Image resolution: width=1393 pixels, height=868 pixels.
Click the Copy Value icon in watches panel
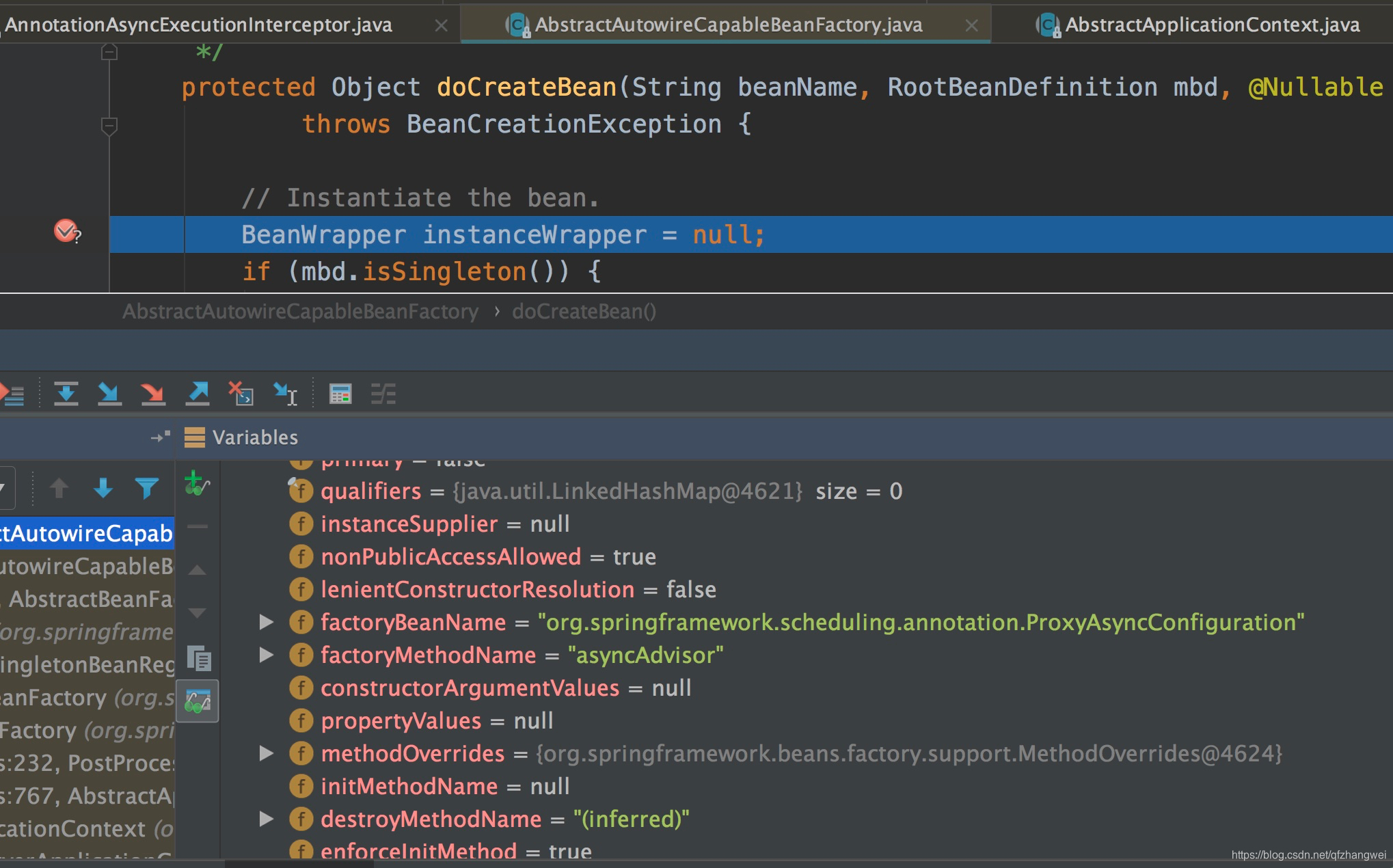tap(200, 660)
